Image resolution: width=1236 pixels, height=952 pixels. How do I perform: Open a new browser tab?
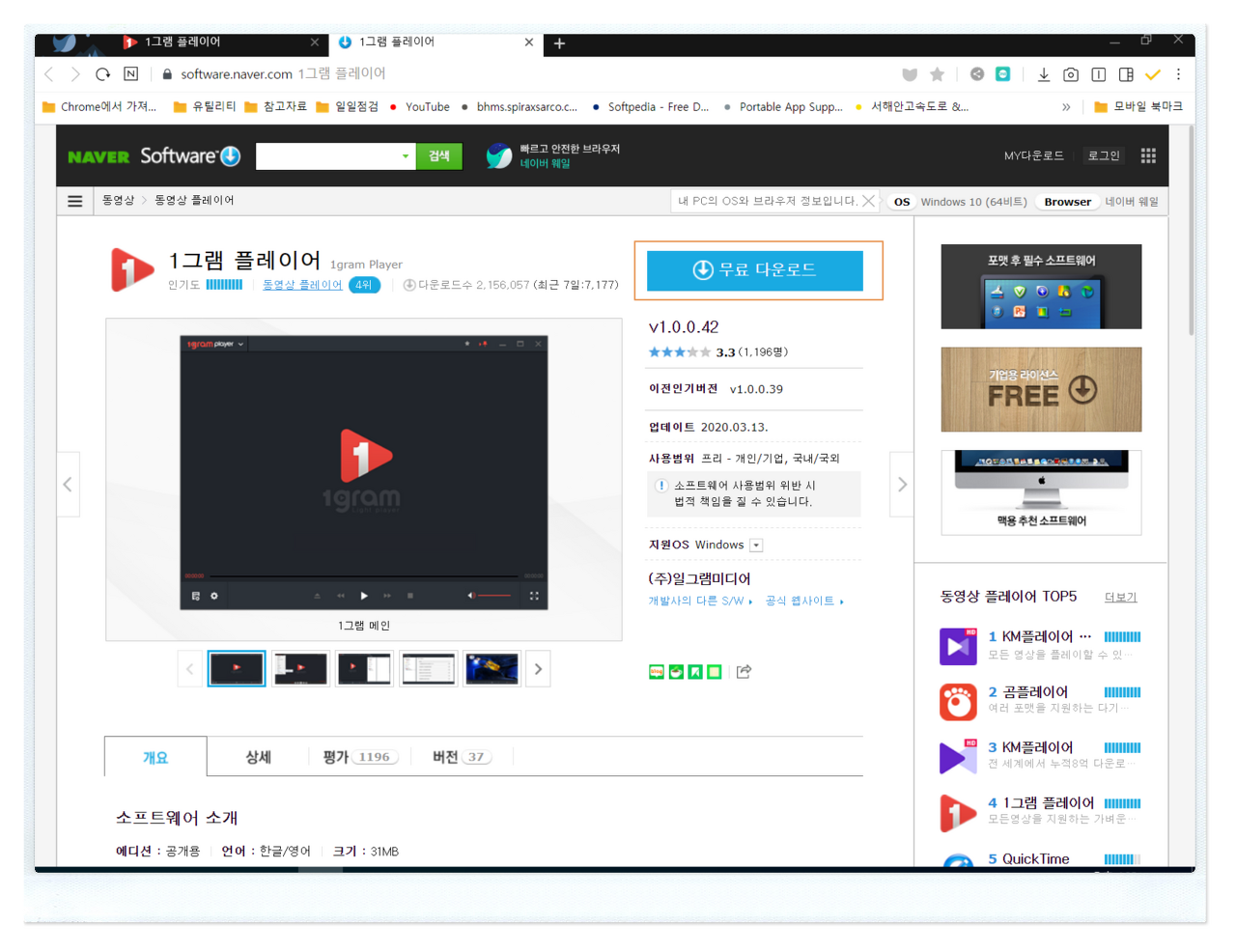click(x=559, y=43)
